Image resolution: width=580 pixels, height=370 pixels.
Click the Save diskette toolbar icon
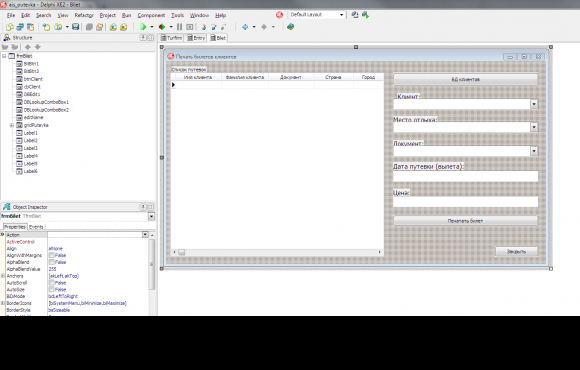[75, 27]
